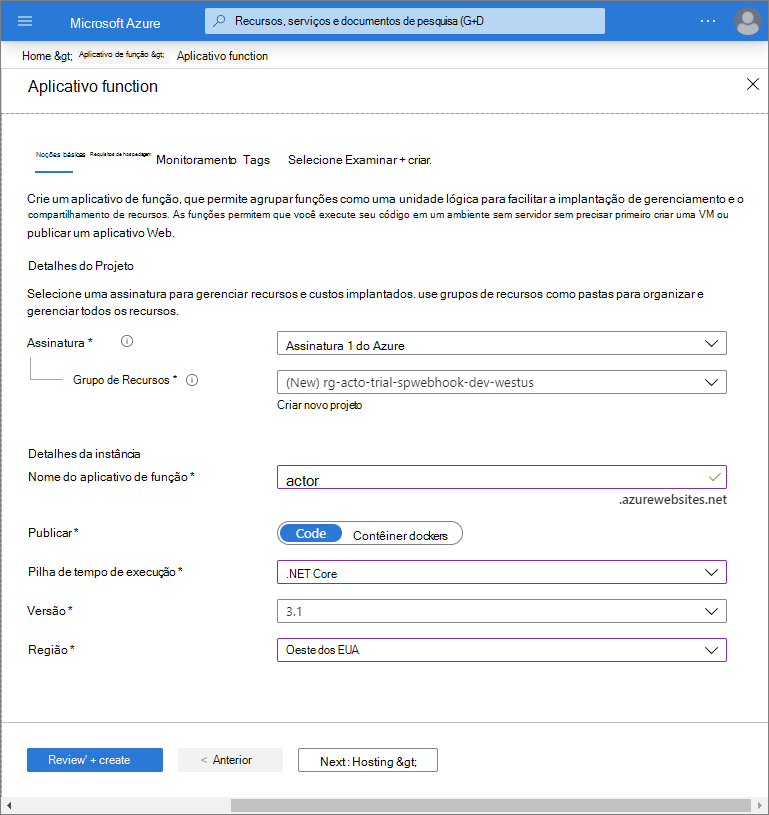Click the Microsoft Azure logo text

[x=115, y=23]
